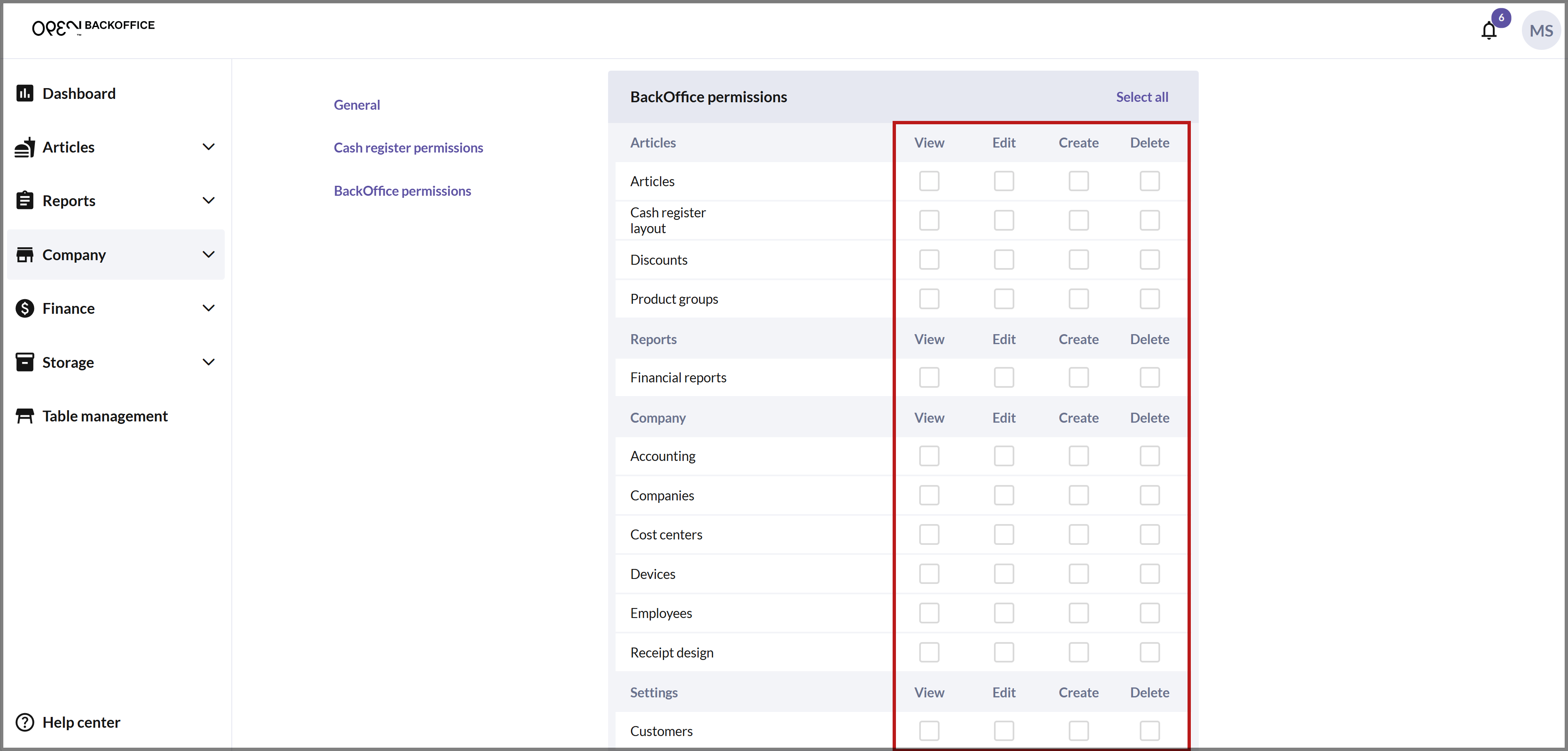The image size is (1568, 751).
Task: Click the Cost centers row label
Action: click(x=666, y=535)
